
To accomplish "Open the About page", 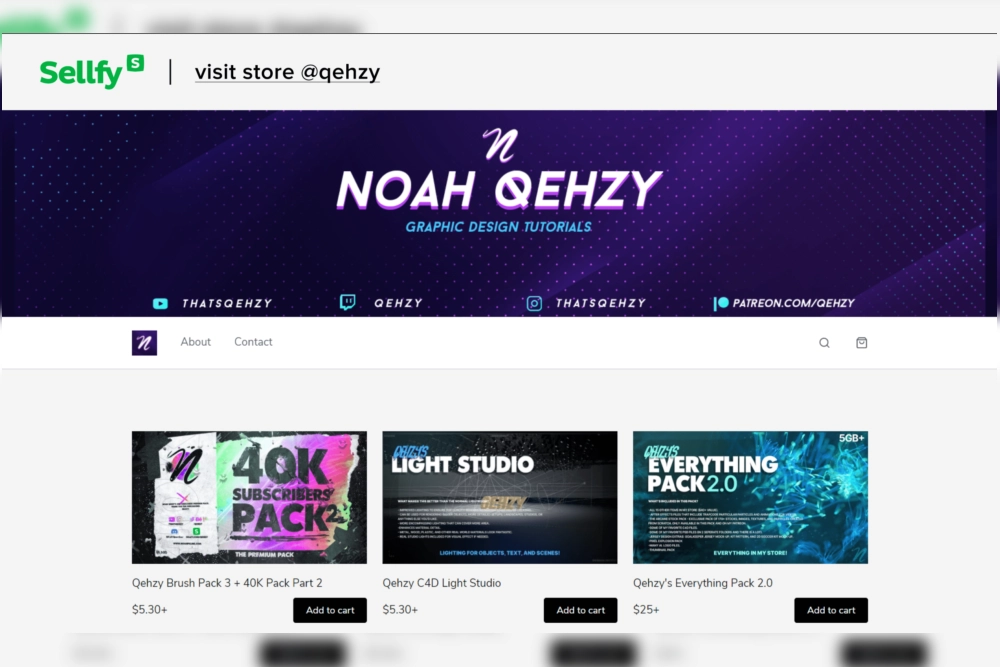I will tap(195, 342).
